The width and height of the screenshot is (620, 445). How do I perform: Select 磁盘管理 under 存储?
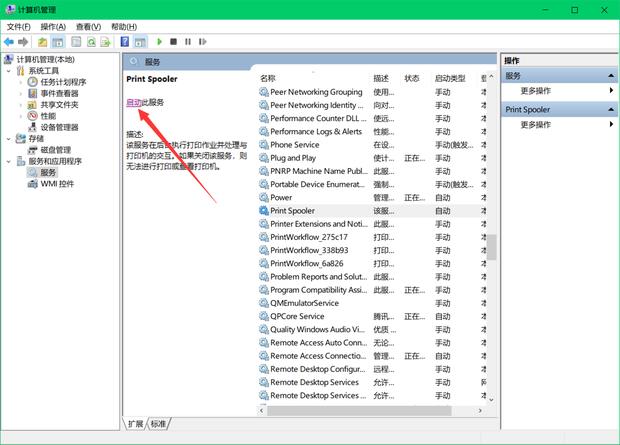pos(55,150)
